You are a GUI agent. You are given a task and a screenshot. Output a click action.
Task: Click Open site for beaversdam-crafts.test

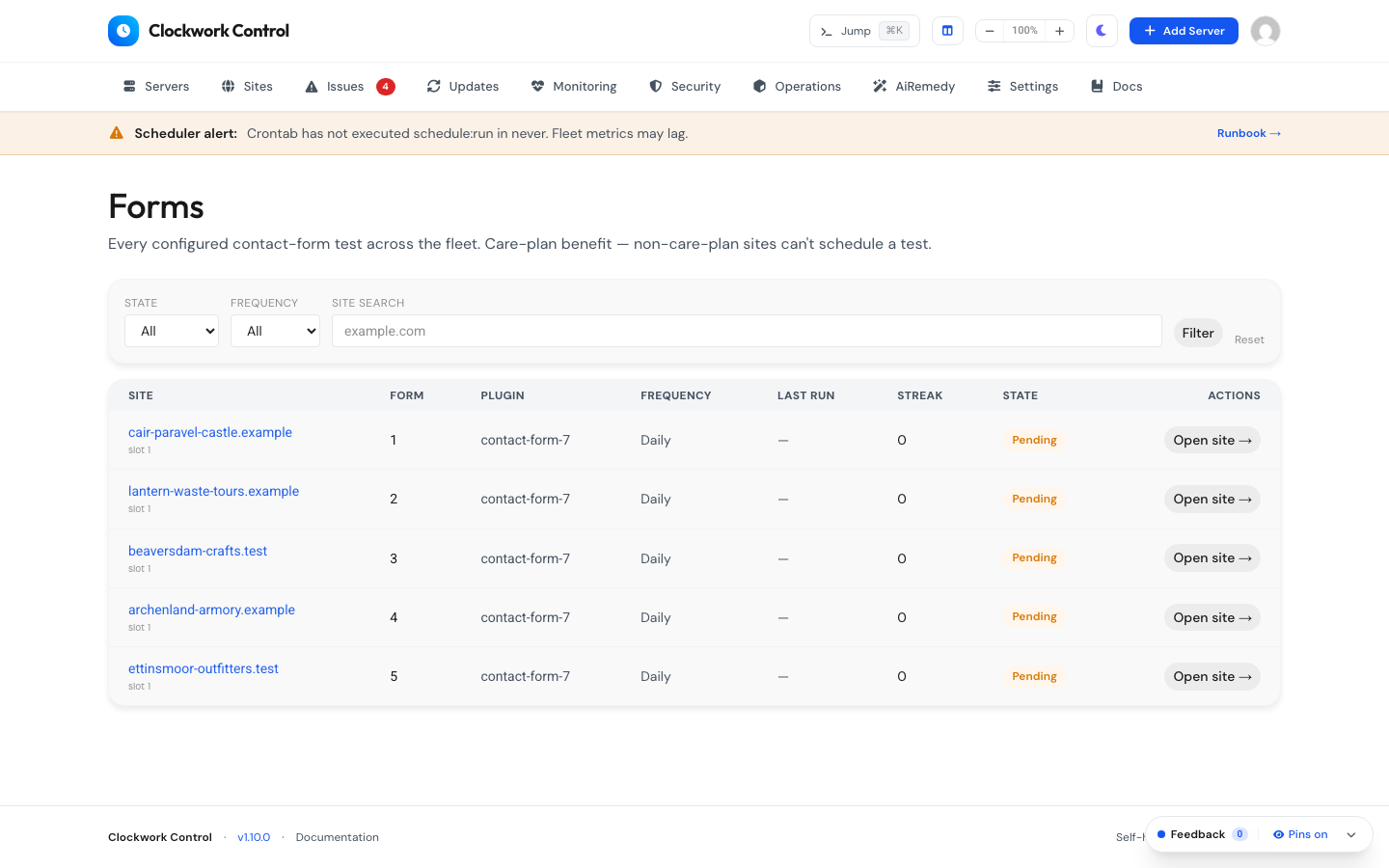coord(1212,557)
